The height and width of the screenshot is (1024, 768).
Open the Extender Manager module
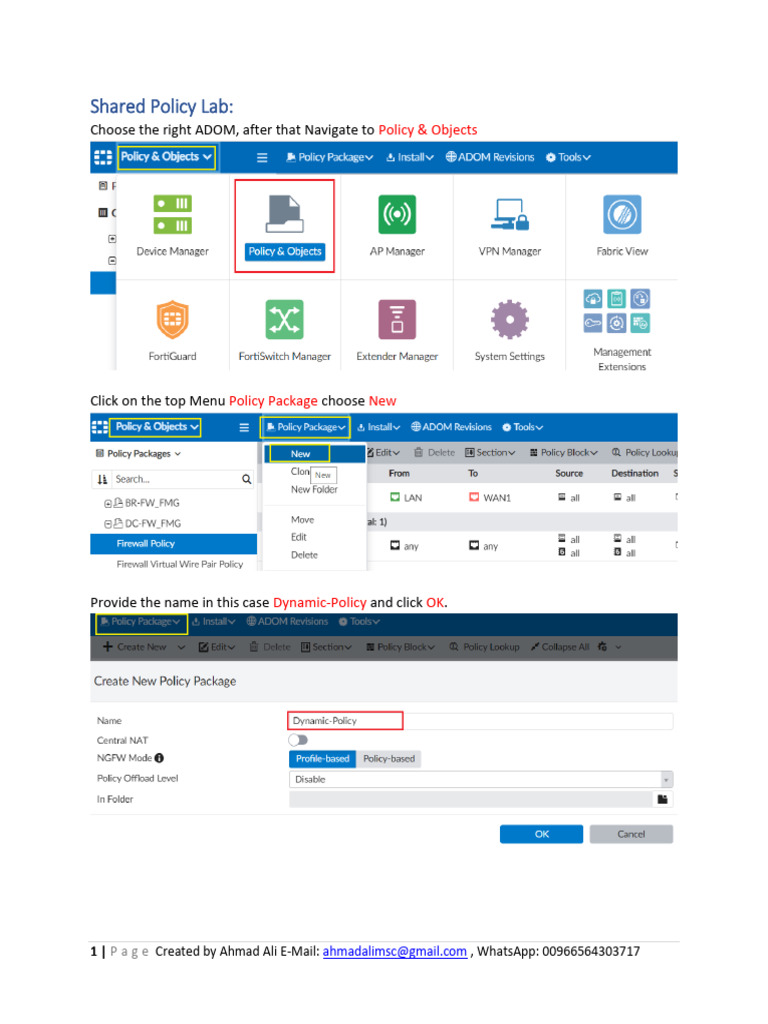click(x=397, y=331)
